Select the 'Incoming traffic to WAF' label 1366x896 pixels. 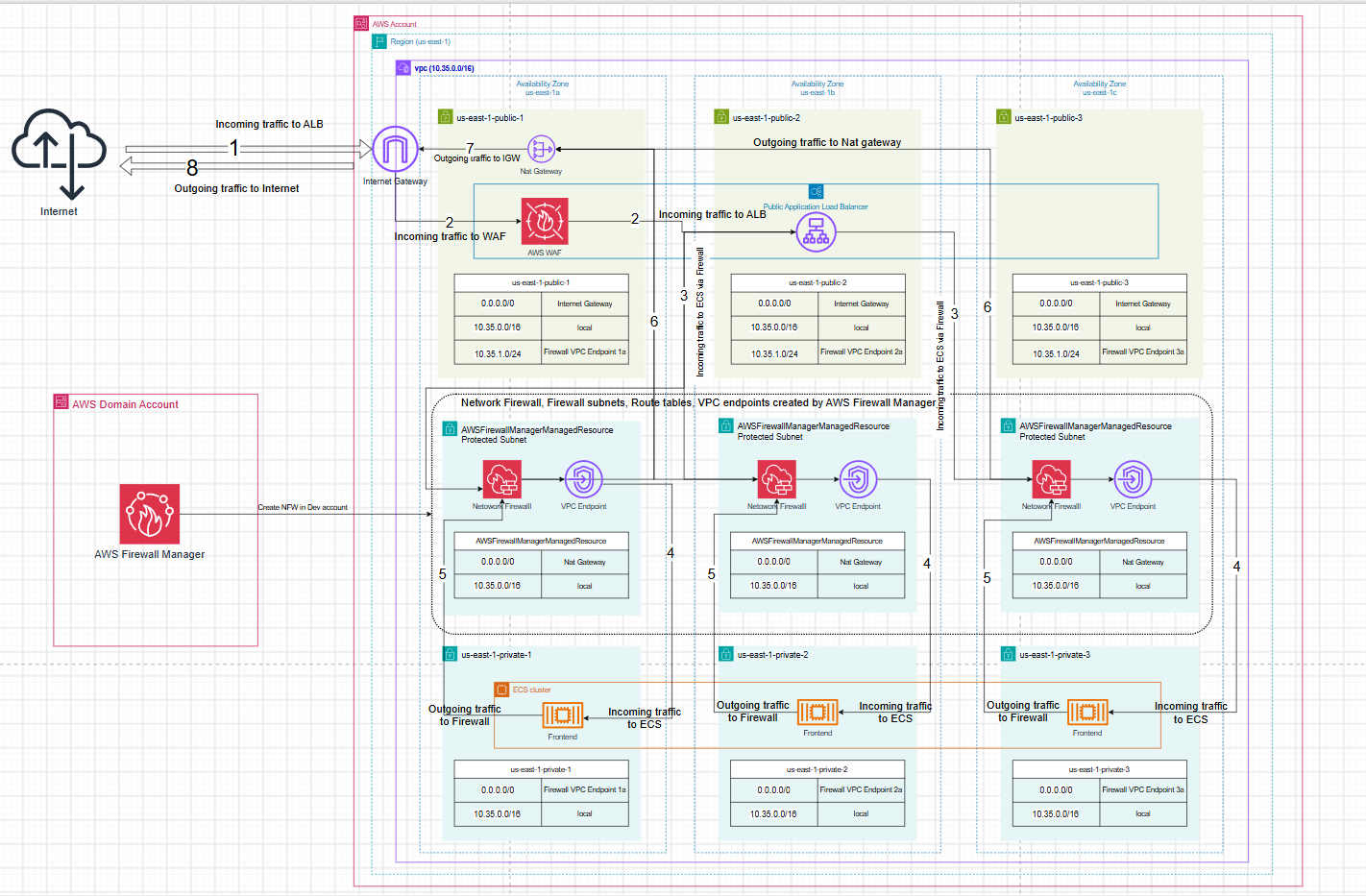click(450, 236)
